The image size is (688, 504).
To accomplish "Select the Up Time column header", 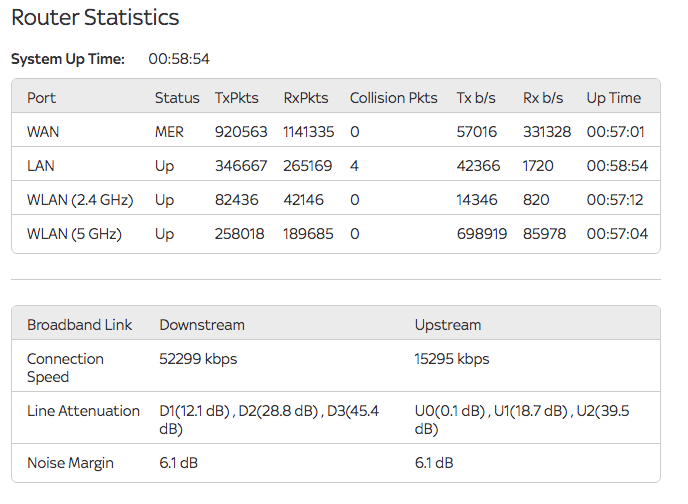I will tap(614, 98).
